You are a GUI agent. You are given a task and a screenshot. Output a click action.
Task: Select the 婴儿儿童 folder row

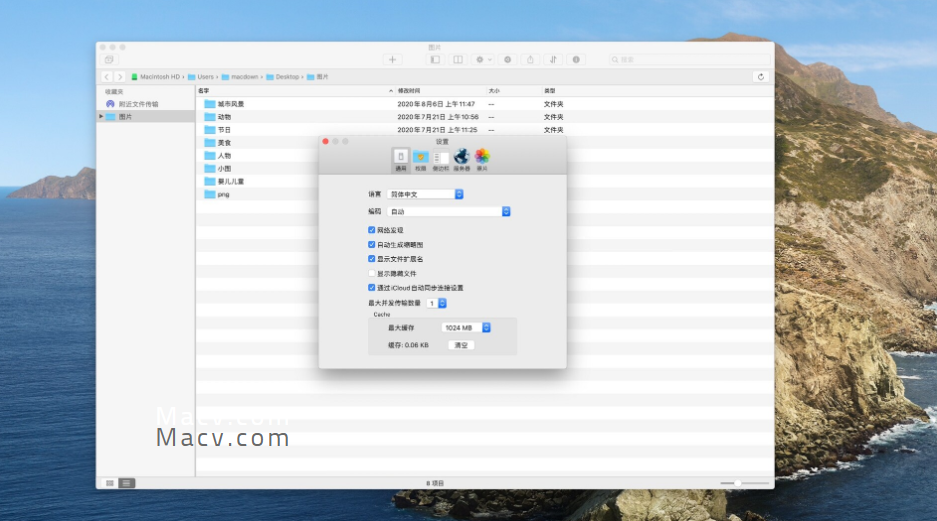pyautogui.click(x=258, y=182)
